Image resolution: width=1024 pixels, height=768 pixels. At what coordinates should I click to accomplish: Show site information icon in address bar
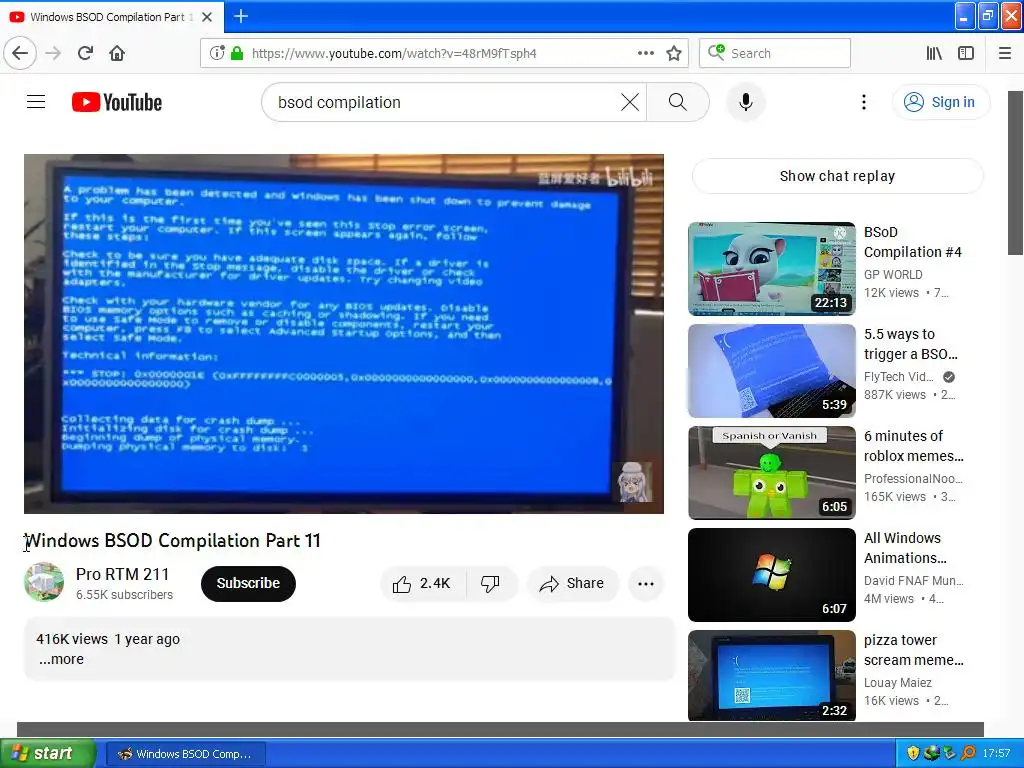point(217,53)
